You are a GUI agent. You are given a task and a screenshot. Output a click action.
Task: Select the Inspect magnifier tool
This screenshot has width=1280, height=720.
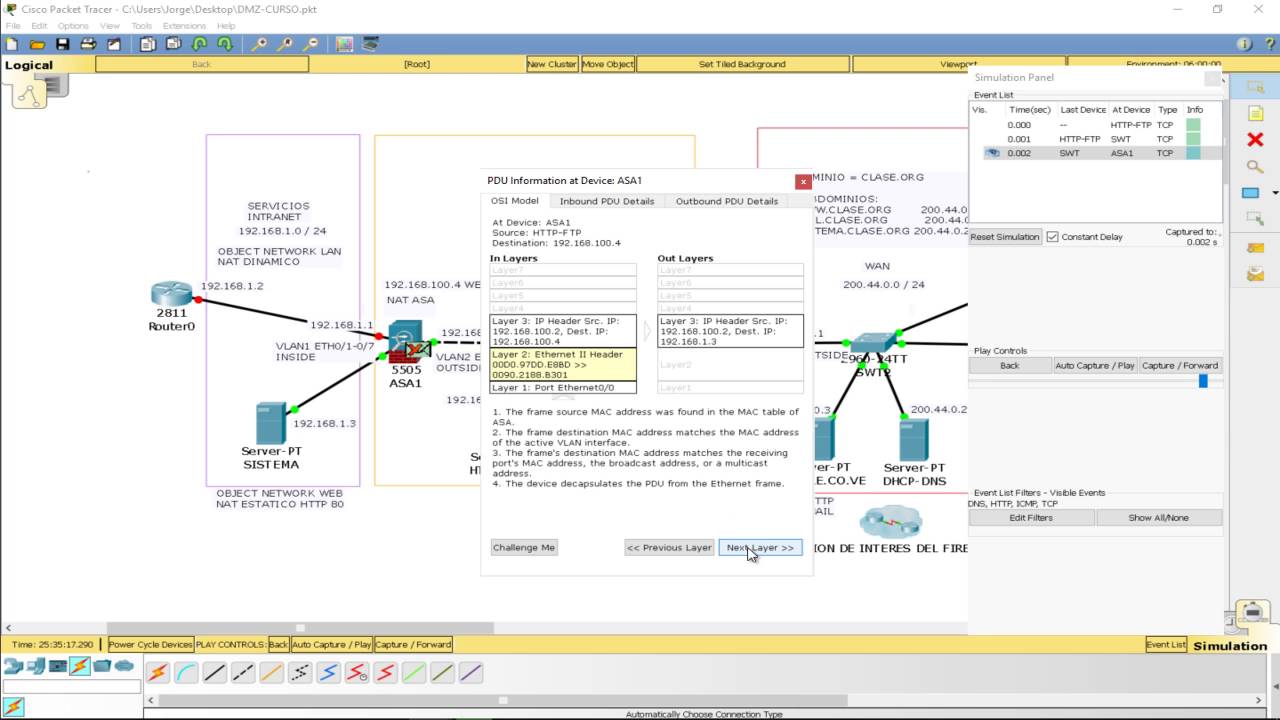[1255, 166]
